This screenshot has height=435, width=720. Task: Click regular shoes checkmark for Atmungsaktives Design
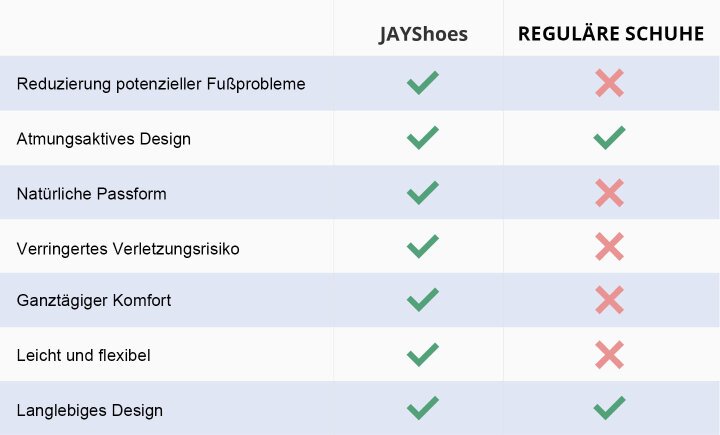pyautogui.click(x=609, y=137)
